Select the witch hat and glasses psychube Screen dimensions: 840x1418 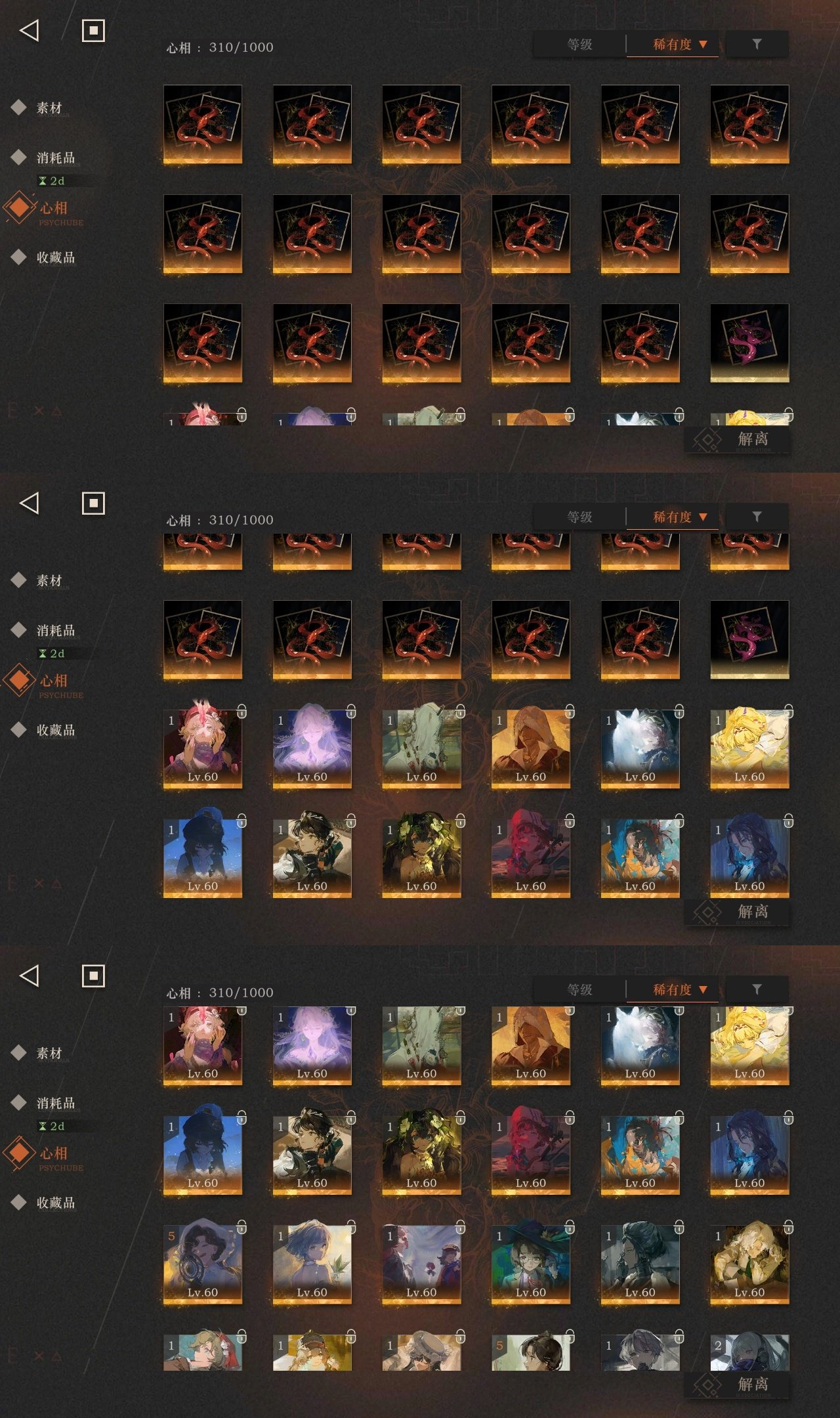[530, 1264]
